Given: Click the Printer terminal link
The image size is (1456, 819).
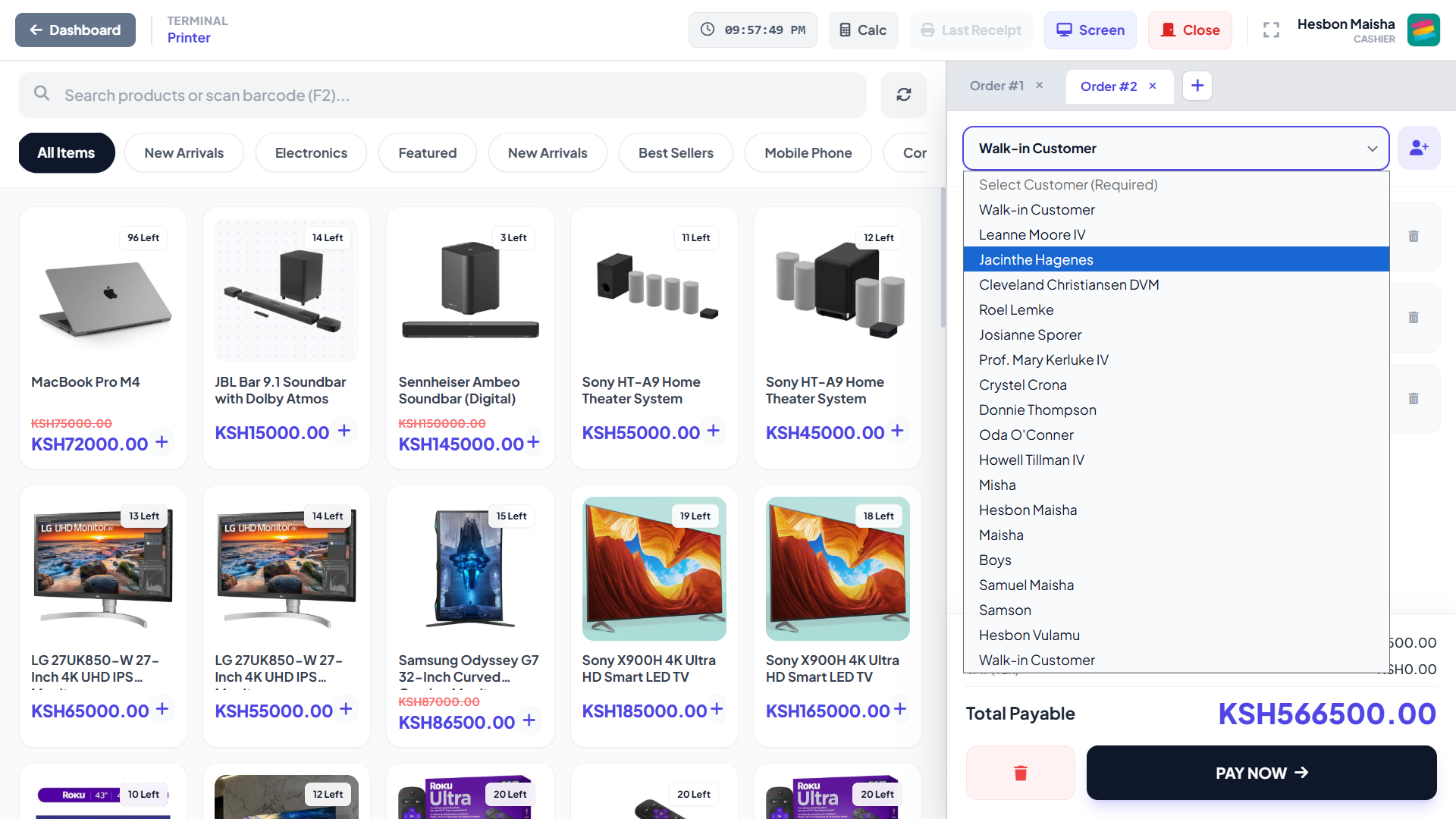Looking at the screenshot, I should 189,38.
